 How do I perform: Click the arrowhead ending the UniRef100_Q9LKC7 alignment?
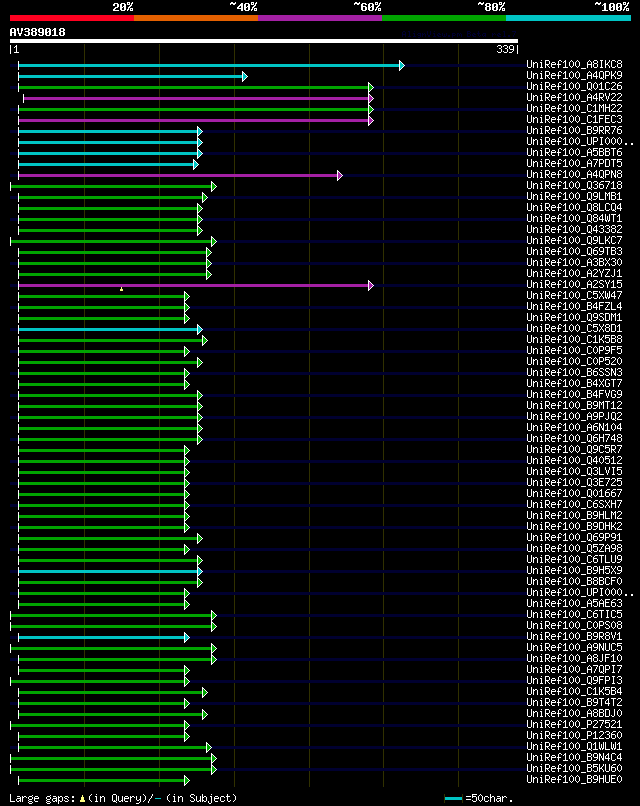pyautogui.click(x=214, y=242)
